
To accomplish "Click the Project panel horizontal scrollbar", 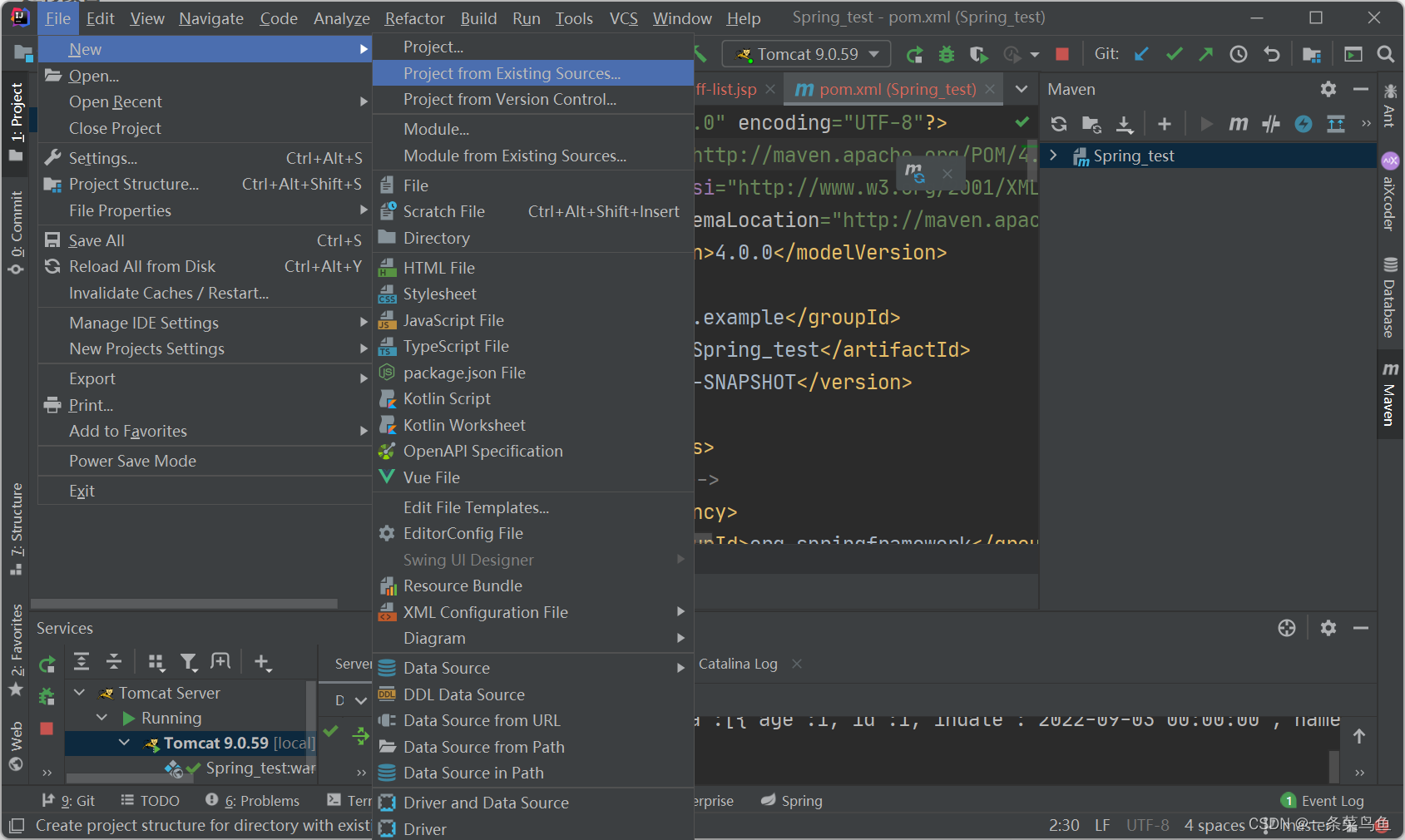I will (x=184, y=604).
